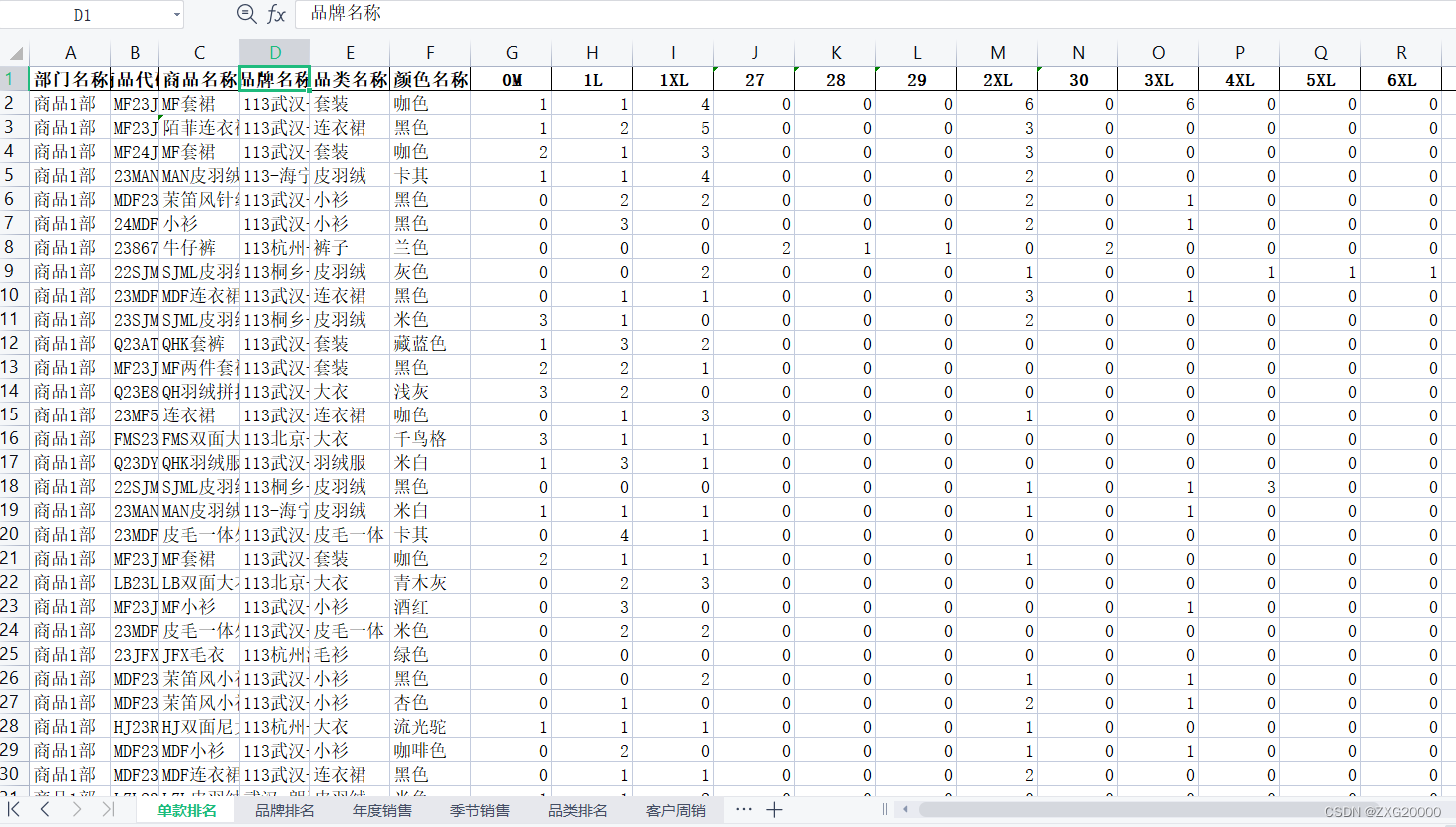Click header cell 部门名称

pyautogui.click(x=70, y=79)
